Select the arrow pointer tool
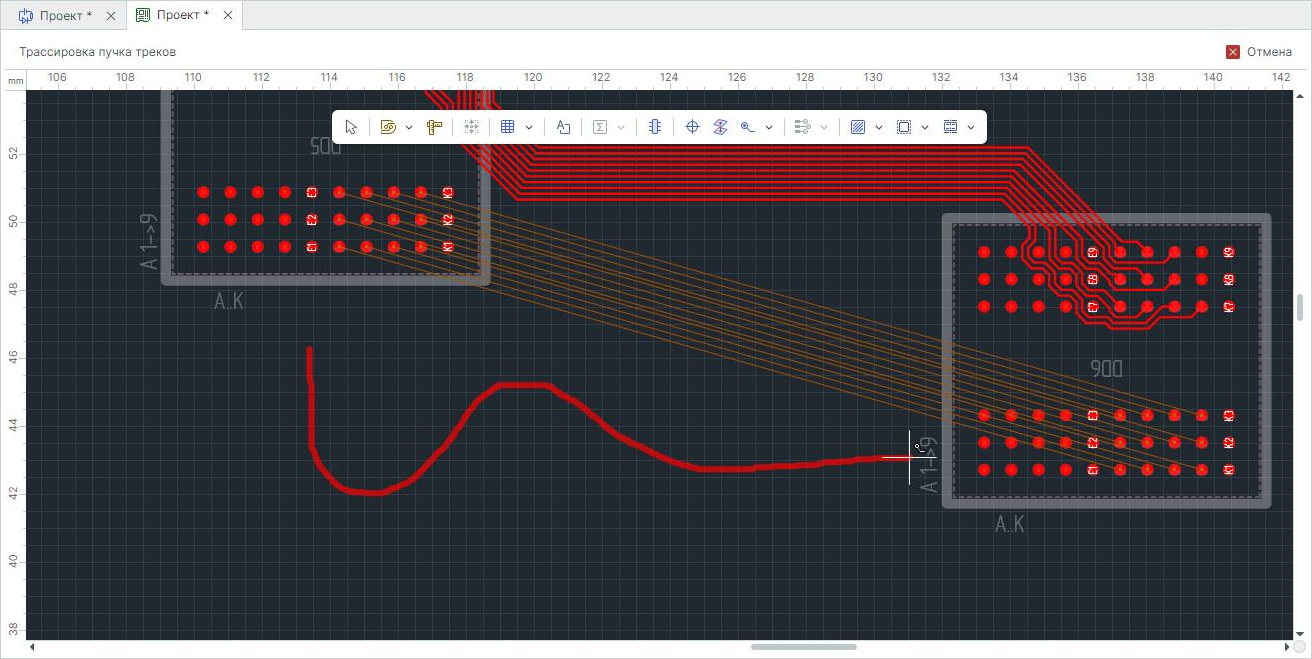This screenshot has width=1312, height=659. [351, 127]
